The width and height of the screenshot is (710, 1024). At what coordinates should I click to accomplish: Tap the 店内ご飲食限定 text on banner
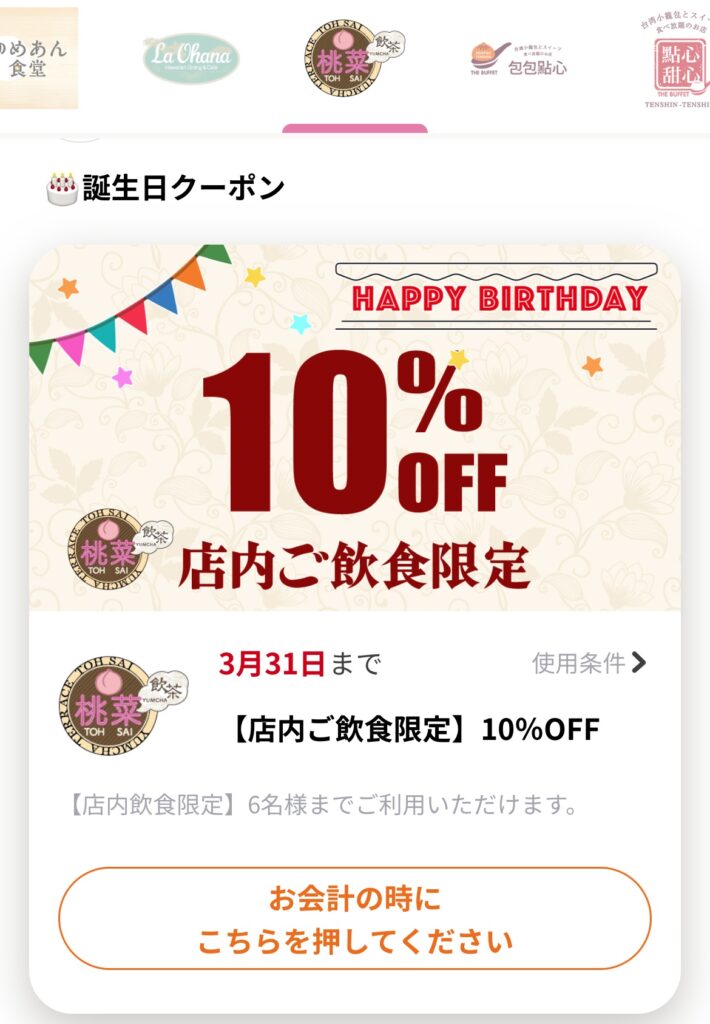click(353, 566)
